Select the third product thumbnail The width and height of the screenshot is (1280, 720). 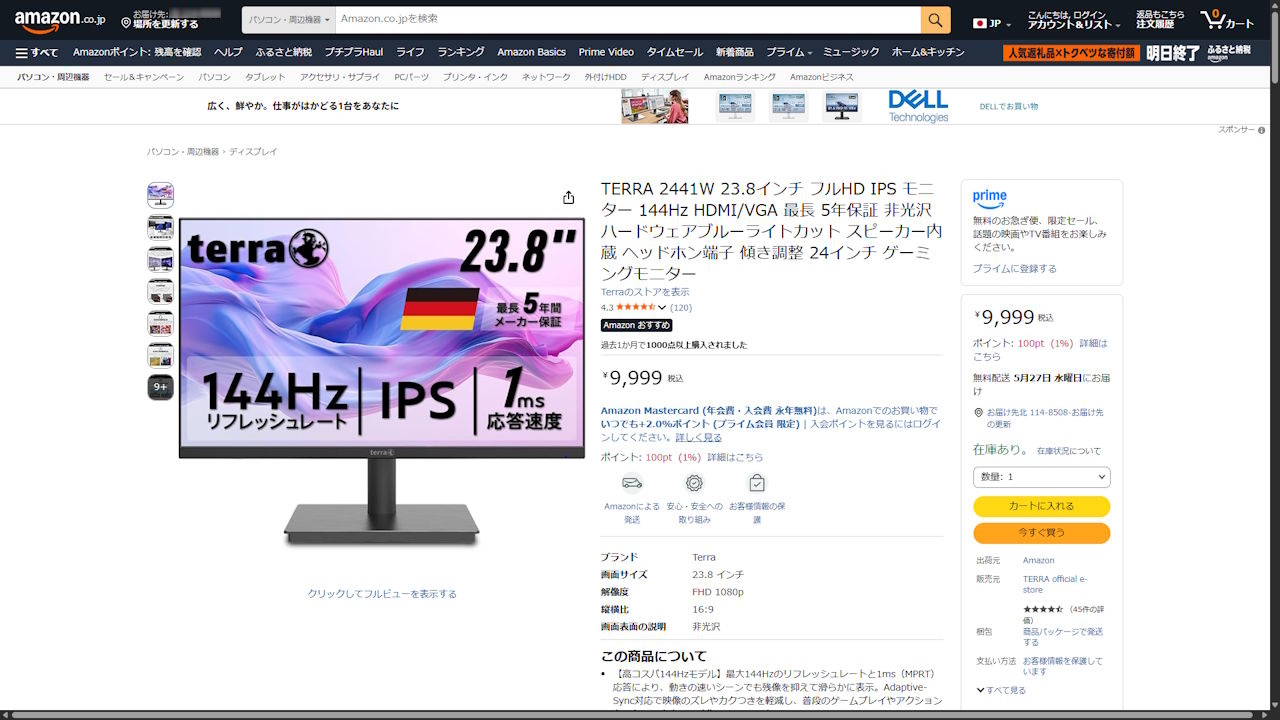pyautogui.click(x=160, y=259)
